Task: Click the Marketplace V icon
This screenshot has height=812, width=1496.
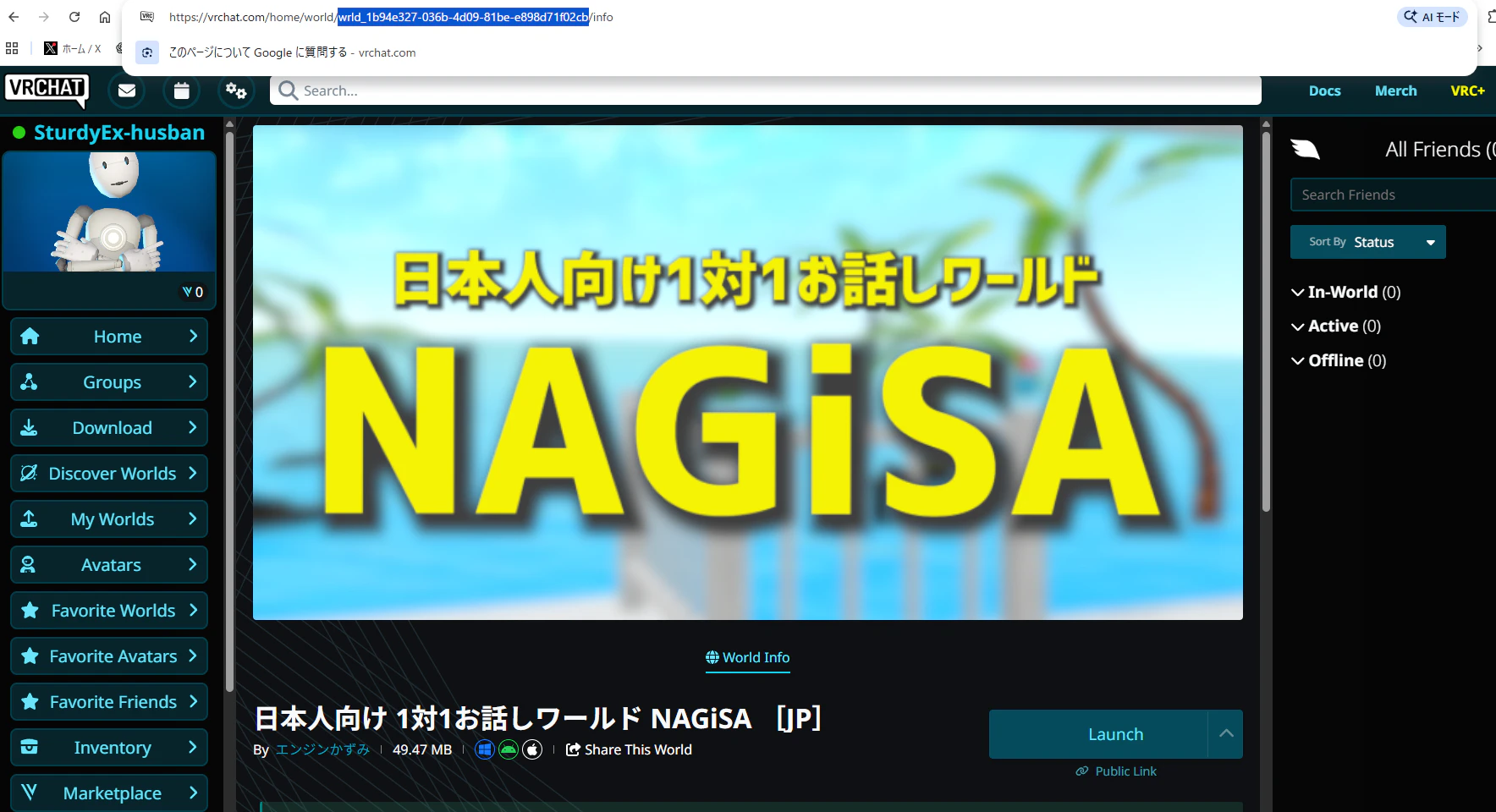Action: [29, 793]
